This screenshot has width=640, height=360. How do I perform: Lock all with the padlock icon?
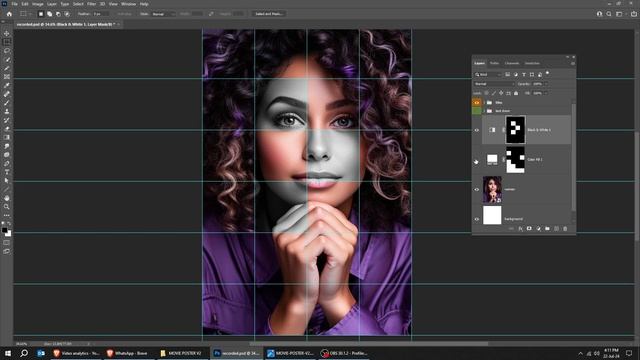pos(516,93)
